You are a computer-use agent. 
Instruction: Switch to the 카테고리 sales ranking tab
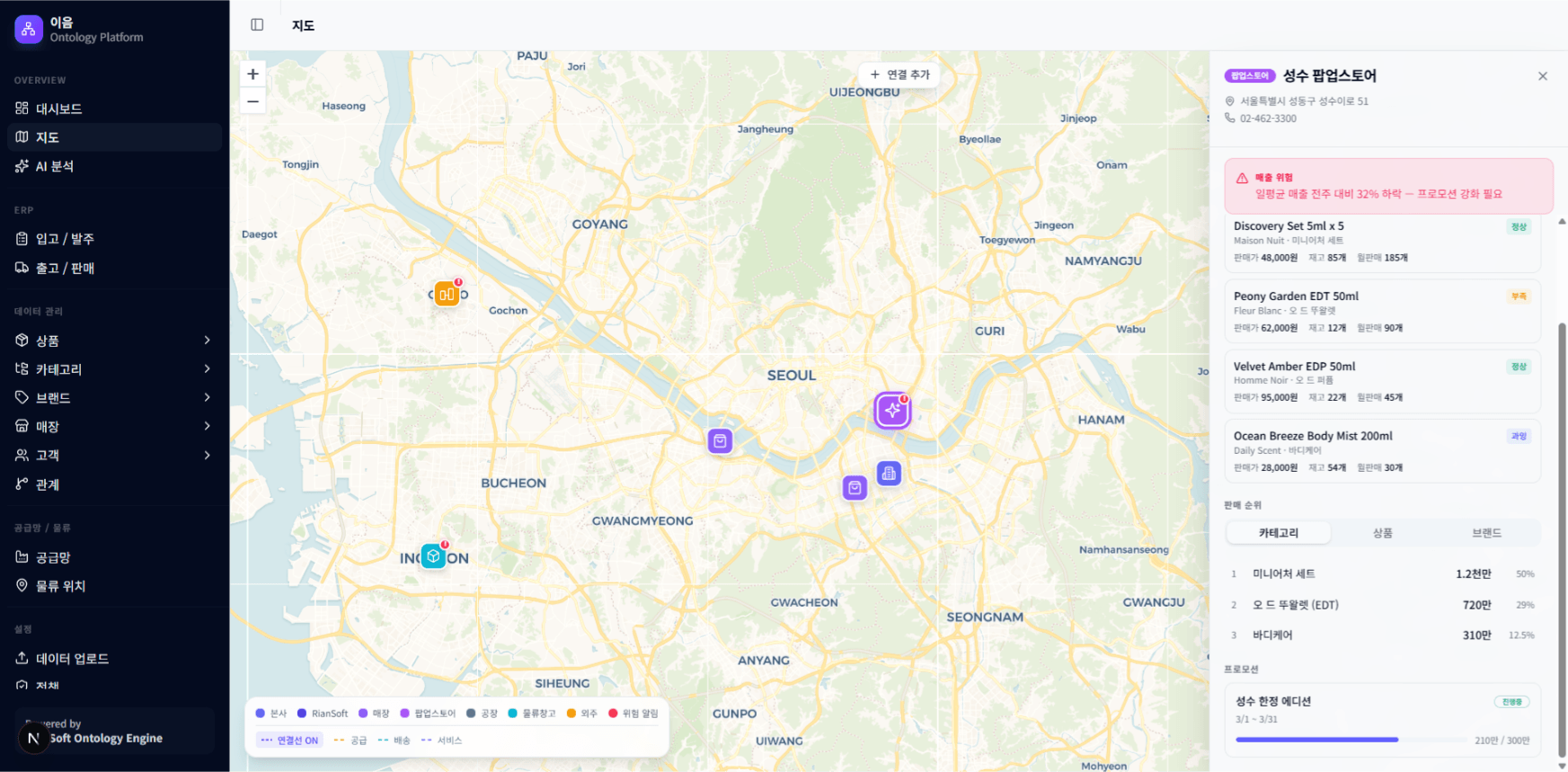point(1279,533)
